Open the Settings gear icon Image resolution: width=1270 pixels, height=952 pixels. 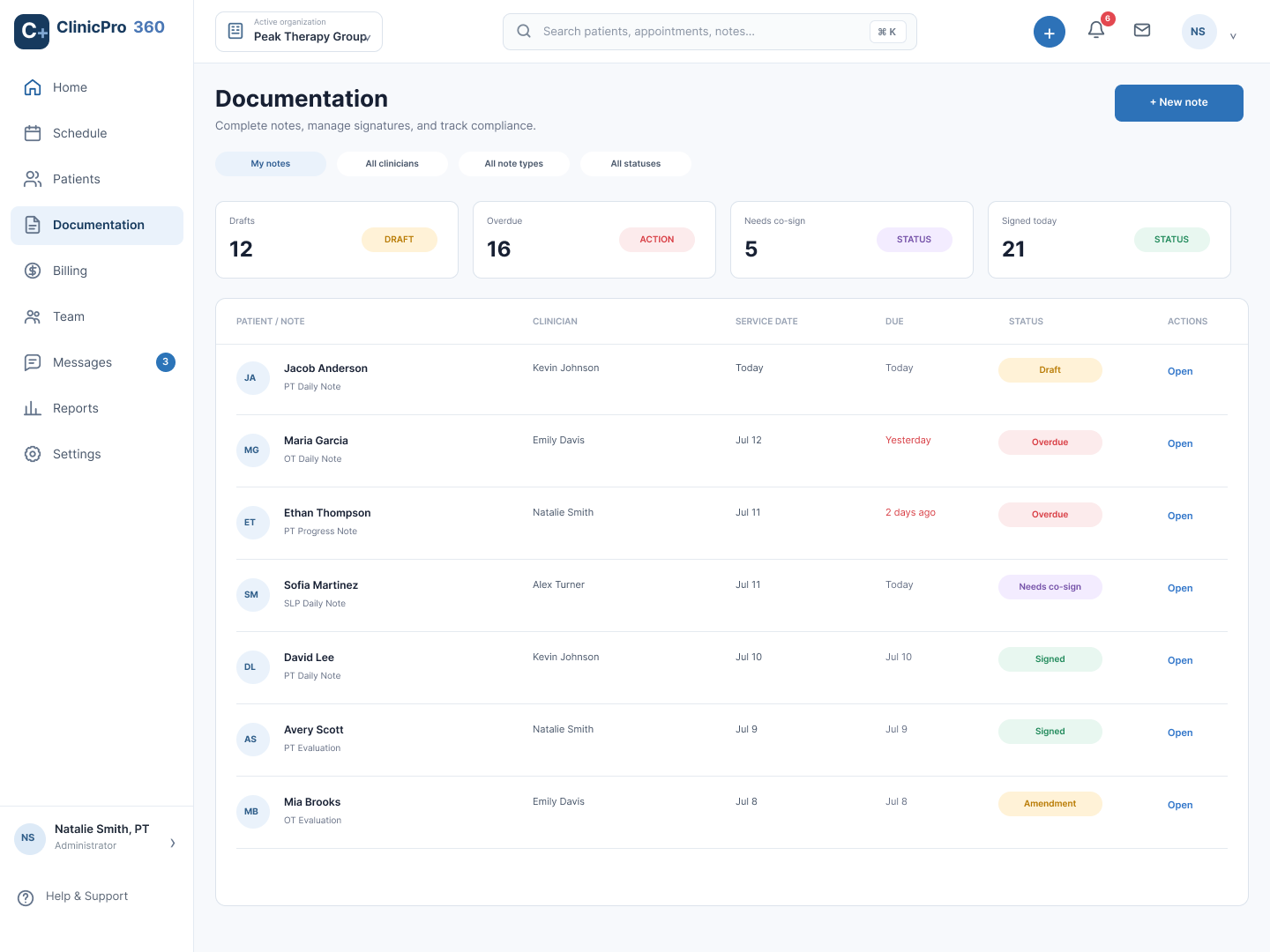point(33,454)
